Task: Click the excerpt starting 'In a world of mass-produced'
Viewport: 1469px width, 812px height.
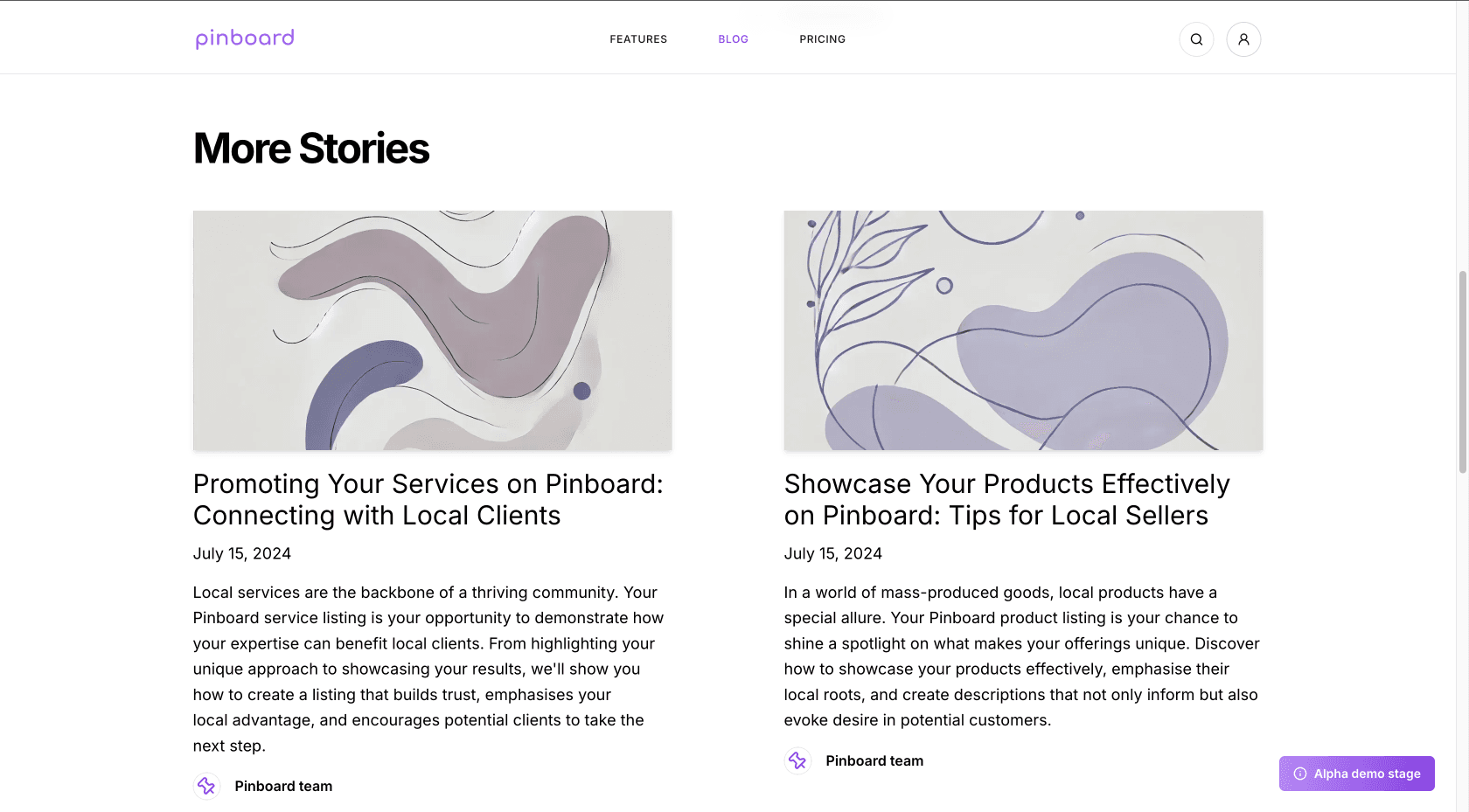Action: pyautogui.click(x=1021, y=656)
